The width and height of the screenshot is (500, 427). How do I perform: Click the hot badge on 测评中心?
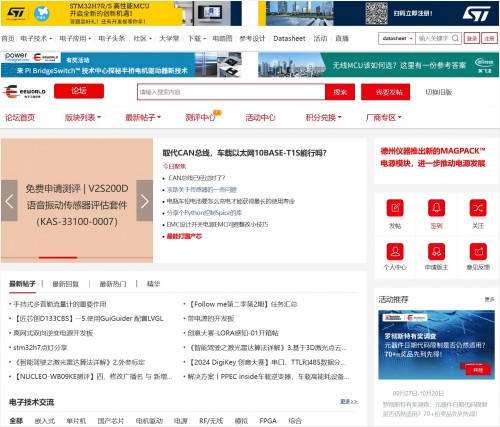point(218,113)
